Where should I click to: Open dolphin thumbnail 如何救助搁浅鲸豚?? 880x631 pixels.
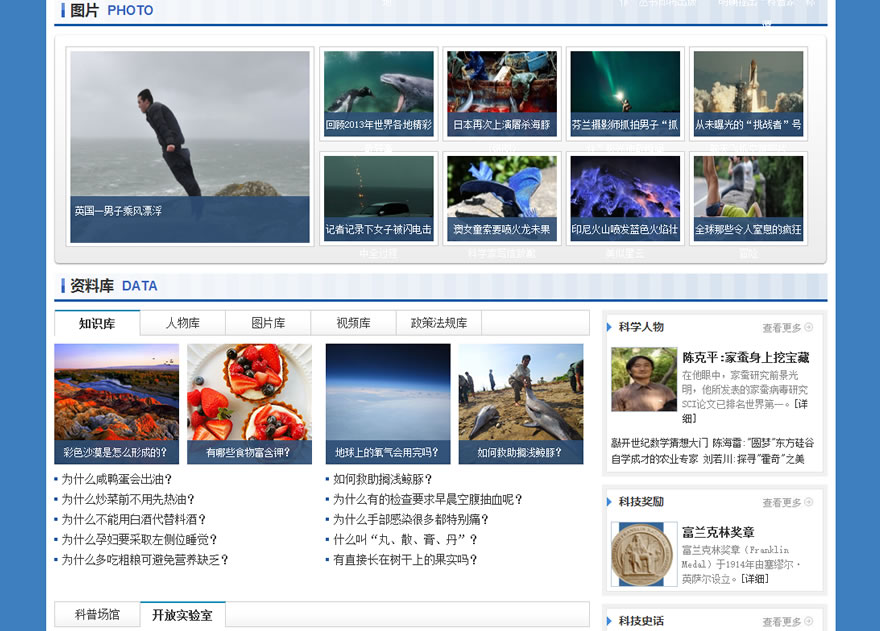[521, 404]
